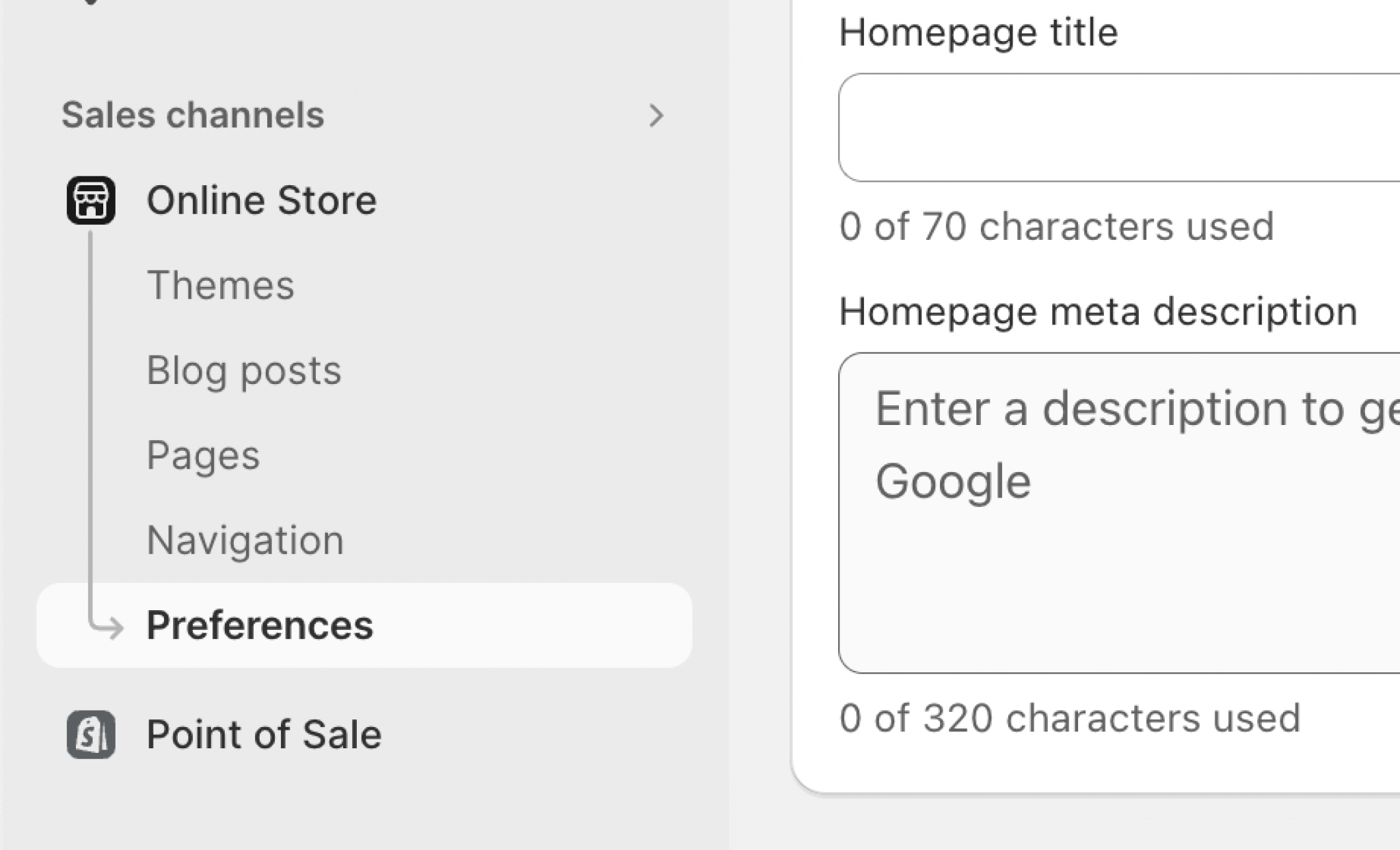
Task: Click empty card area below 320 characters counter
Action: [1094, 765]
